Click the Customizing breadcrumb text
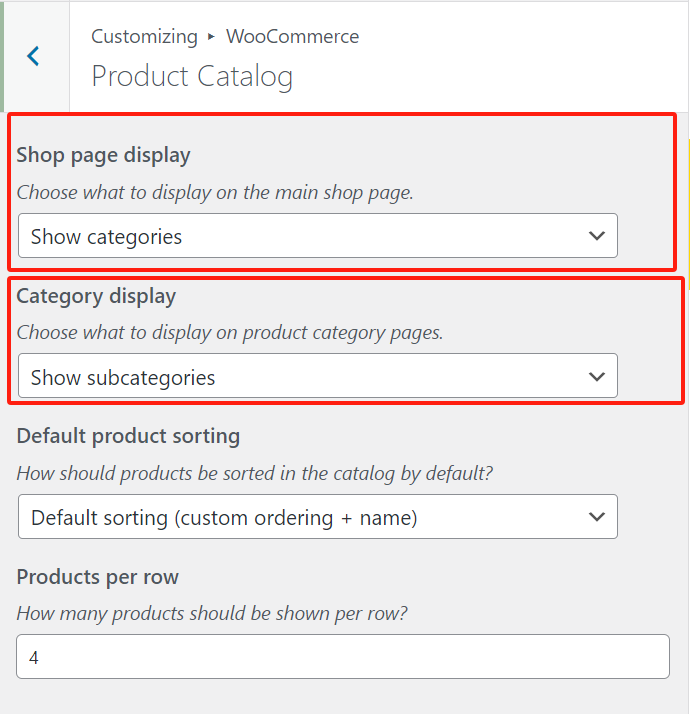This screenshot has width=690, height=714. click(x=144, y=37)
